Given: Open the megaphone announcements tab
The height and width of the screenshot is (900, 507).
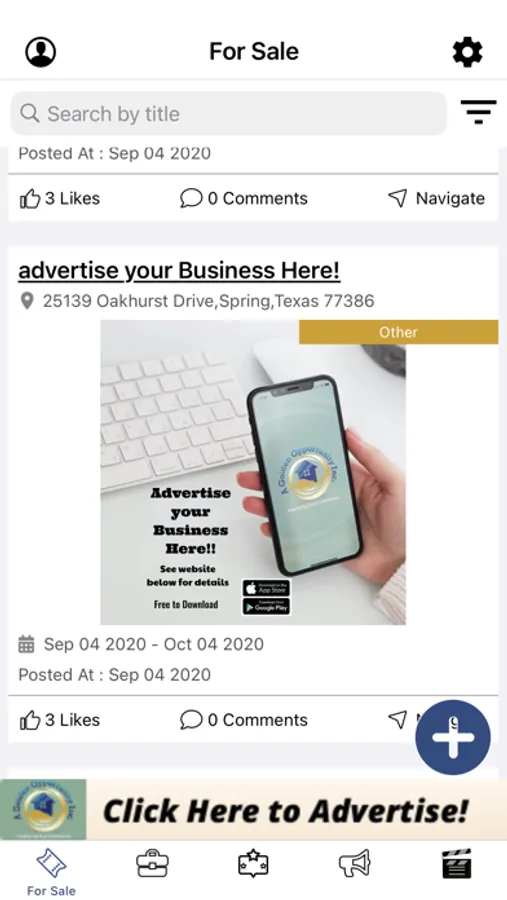Looking at the screenshot, I should (354, 864).
